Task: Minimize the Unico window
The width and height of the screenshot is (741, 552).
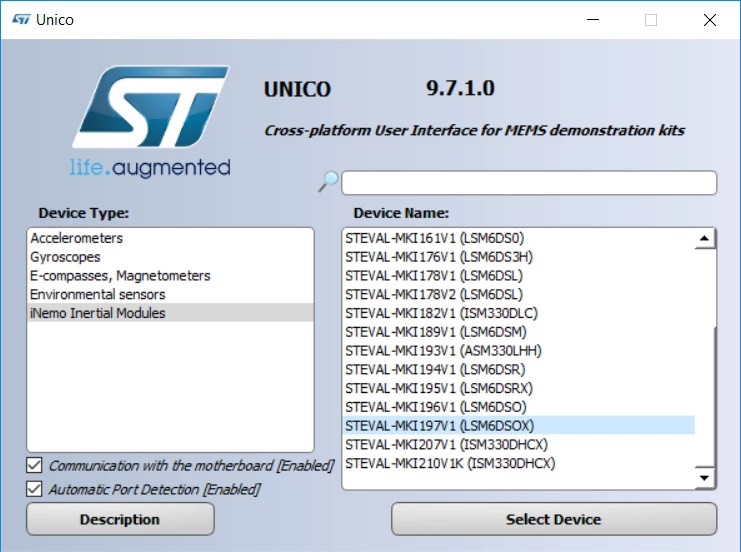Action: point(593,19)
